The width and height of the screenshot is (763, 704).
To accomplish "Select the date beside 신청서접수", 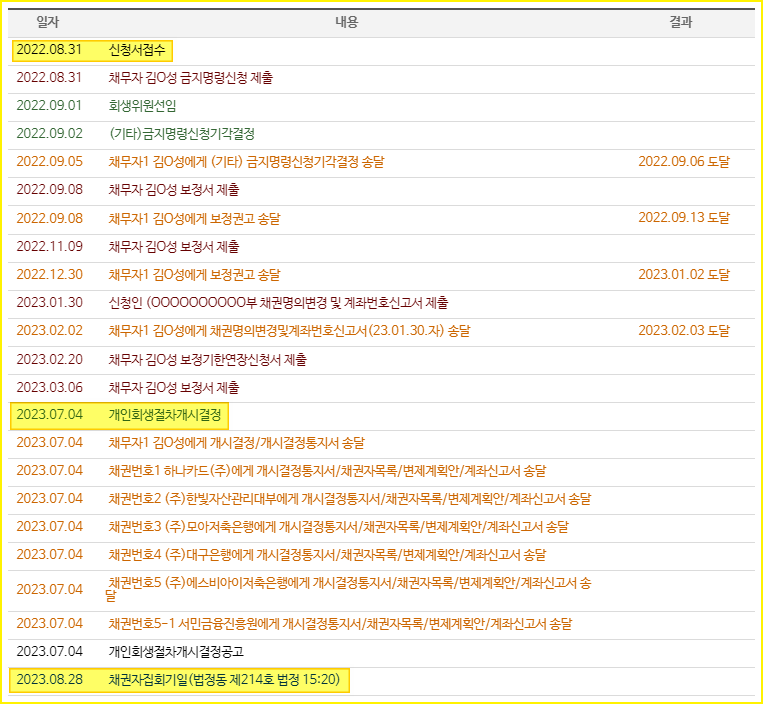I will click(x=49, y=50).
